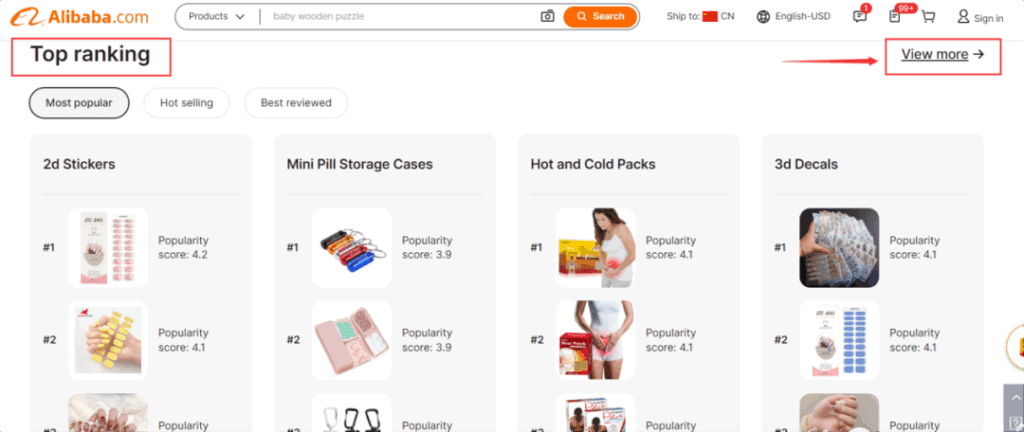Open the shopping cart icon
1024x432 pixels.
pos(928,17)
